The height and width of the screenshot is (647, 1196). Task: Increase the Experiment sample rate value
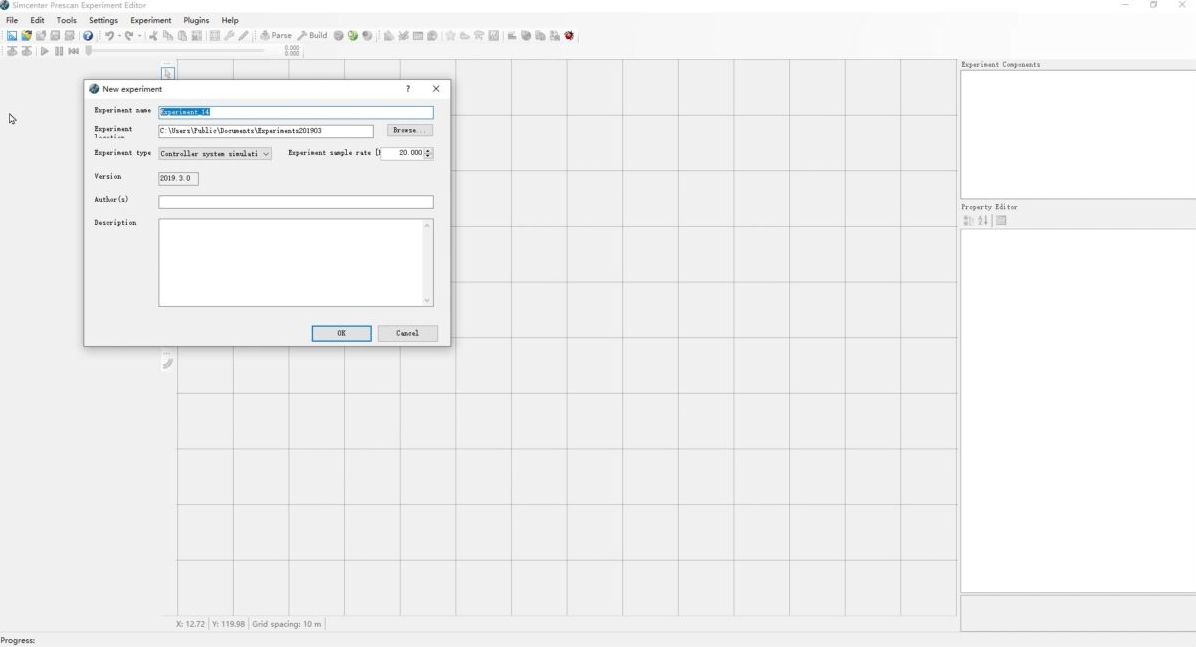[x=429, y=151]
